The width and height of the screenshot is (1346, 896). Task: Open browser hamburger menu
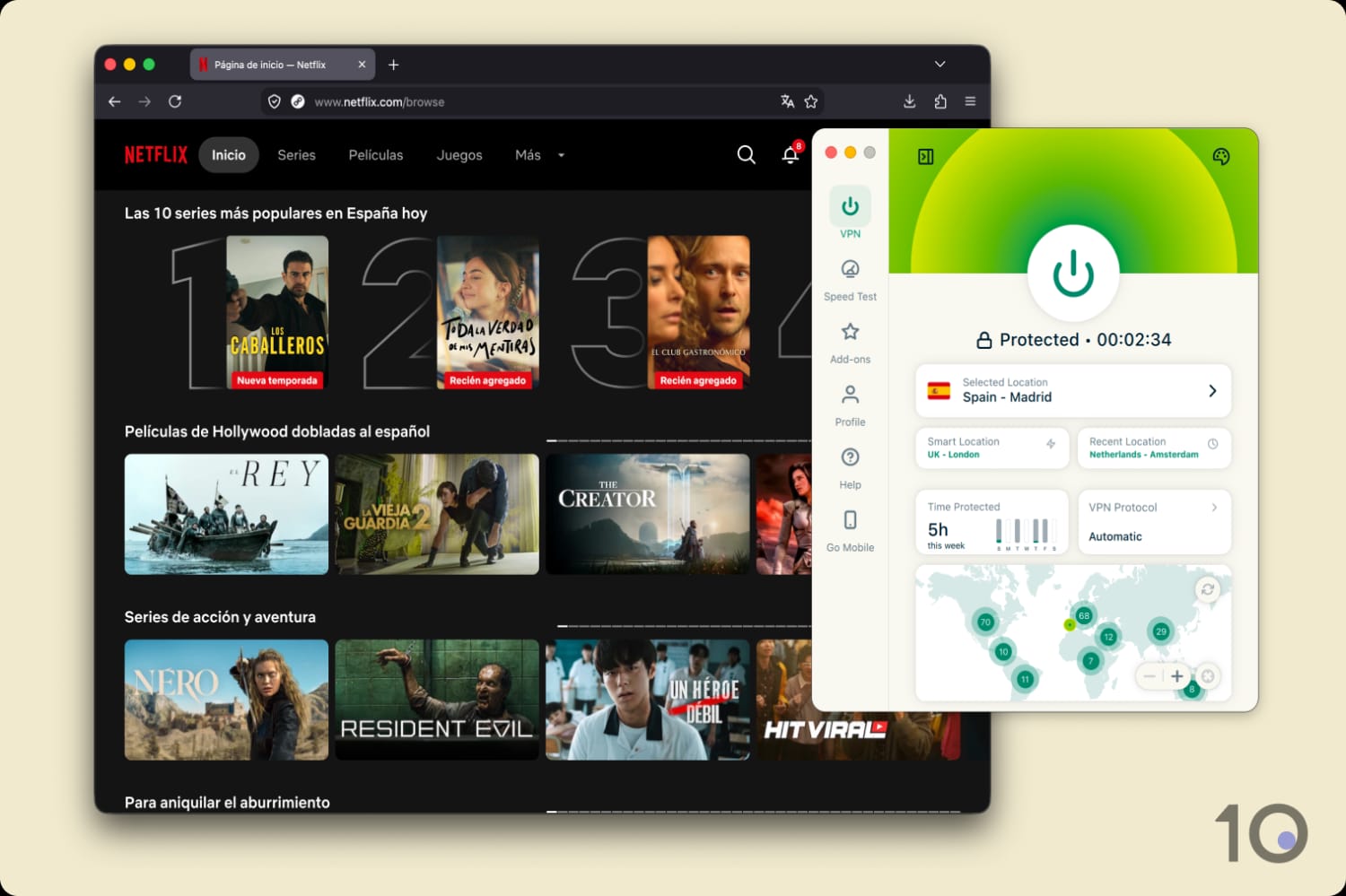[970, 101]
